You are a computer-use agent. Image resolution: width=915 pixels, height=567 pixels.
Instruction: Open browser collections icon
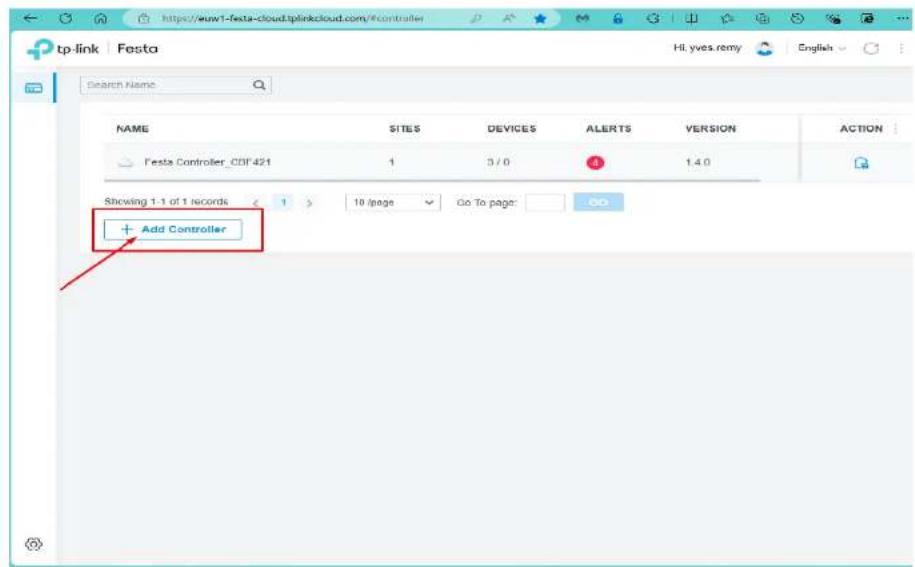click(762, 19)
